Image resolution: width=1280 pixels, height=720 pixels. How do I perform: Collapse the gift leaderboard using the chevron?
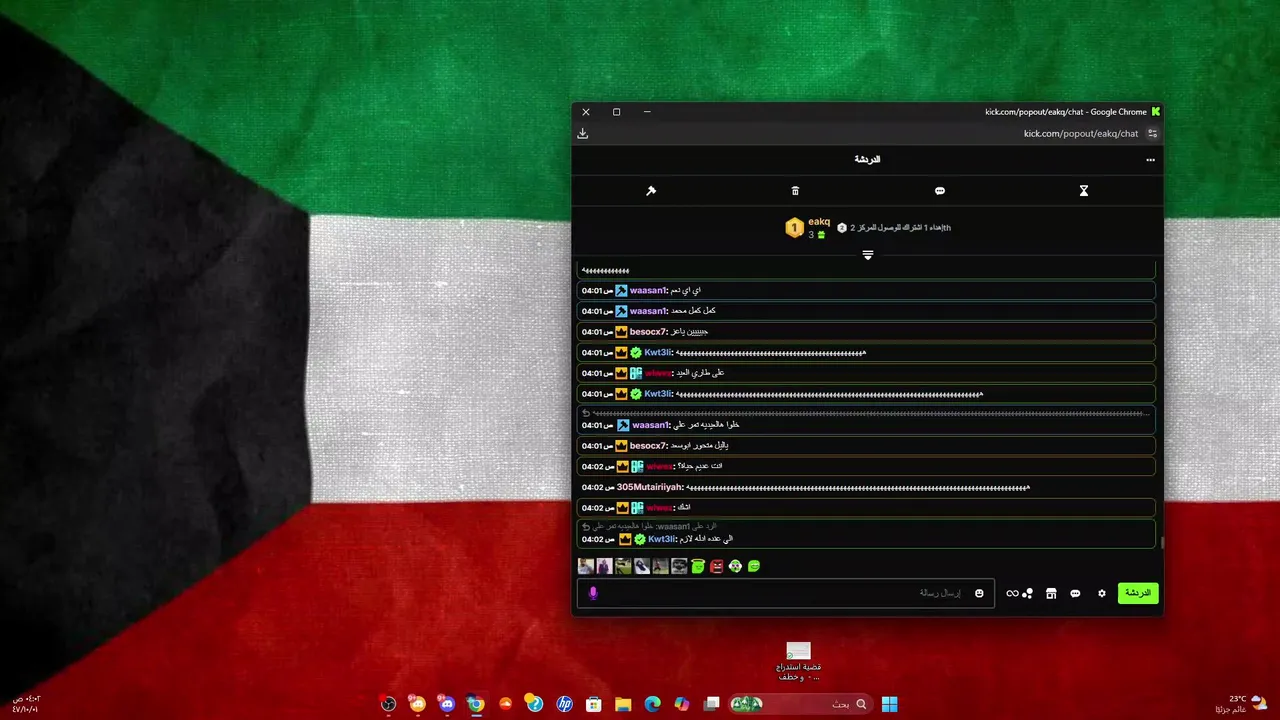868,255
